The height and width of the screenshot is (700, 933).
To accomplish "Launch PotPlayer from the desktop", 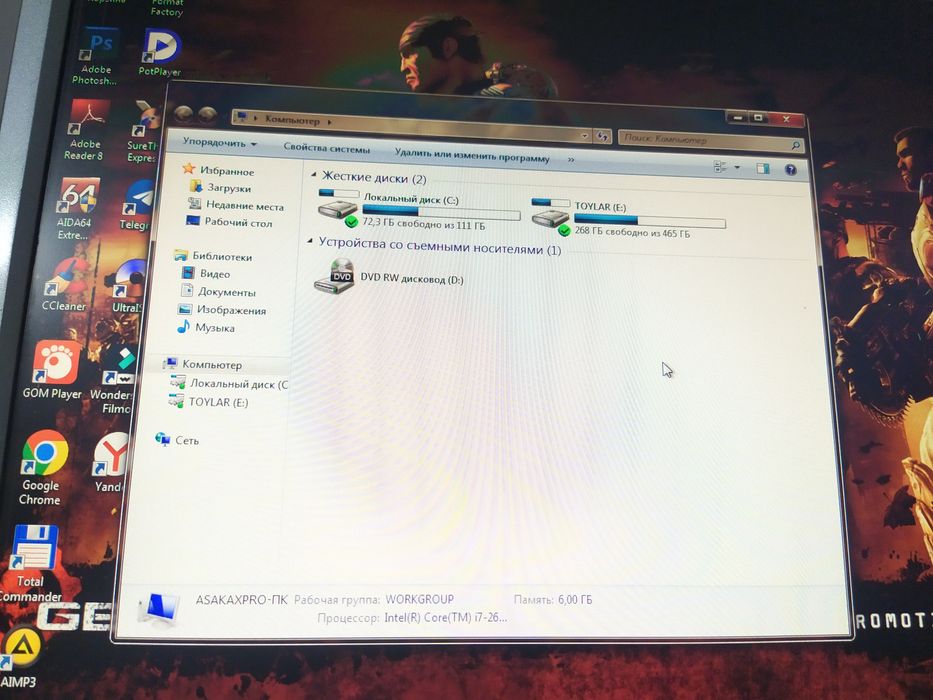I will [x=160, y=52].
